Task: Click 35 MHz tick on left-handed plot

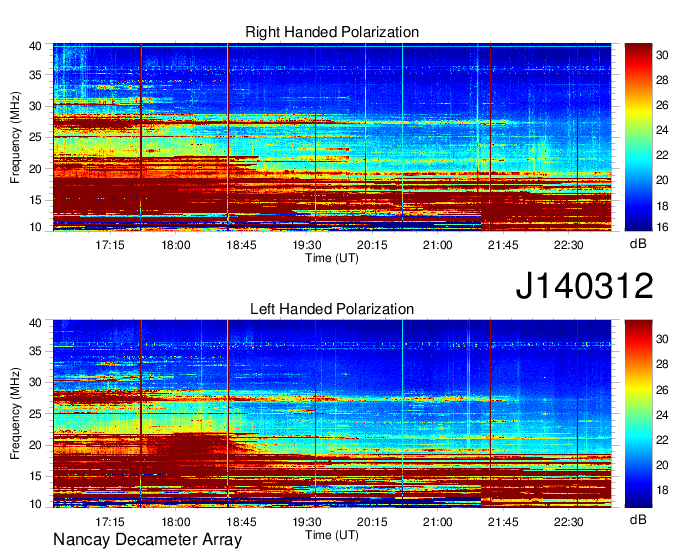Action: 35,351
